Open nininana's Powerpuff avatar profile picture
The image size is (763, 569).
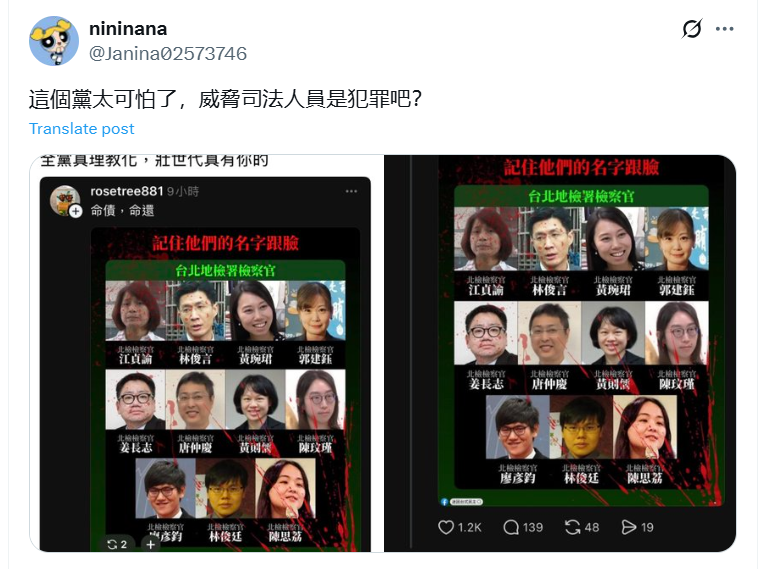point(54,41)
